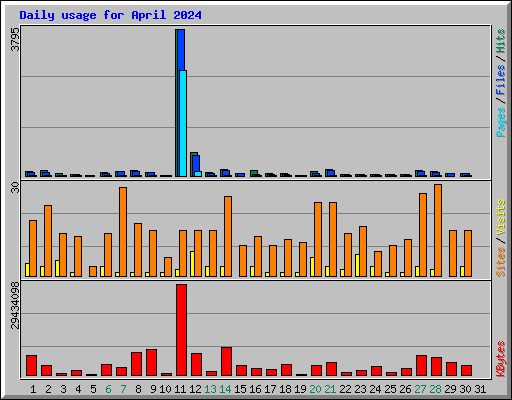Click the cyan Pages bar for day 11
The image size is (512, 400).
click(x=183, y=123)
